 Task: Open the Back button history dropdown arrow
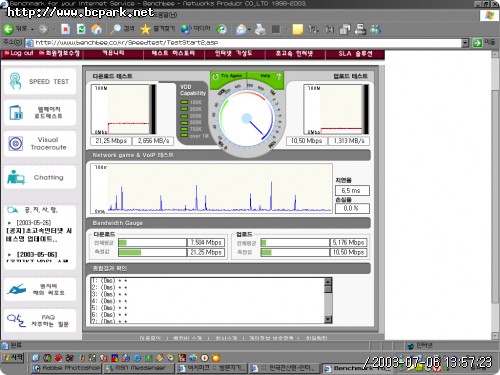click(32, 30)
